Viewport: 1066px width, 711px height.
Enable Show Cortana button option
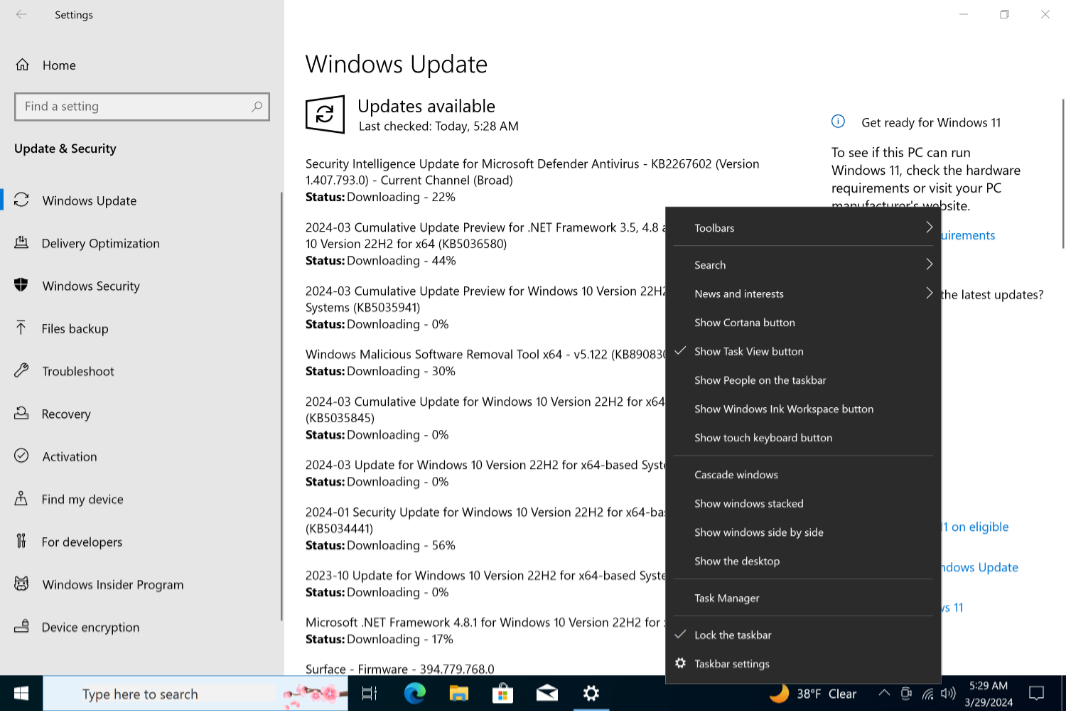[x=744, y=323]
